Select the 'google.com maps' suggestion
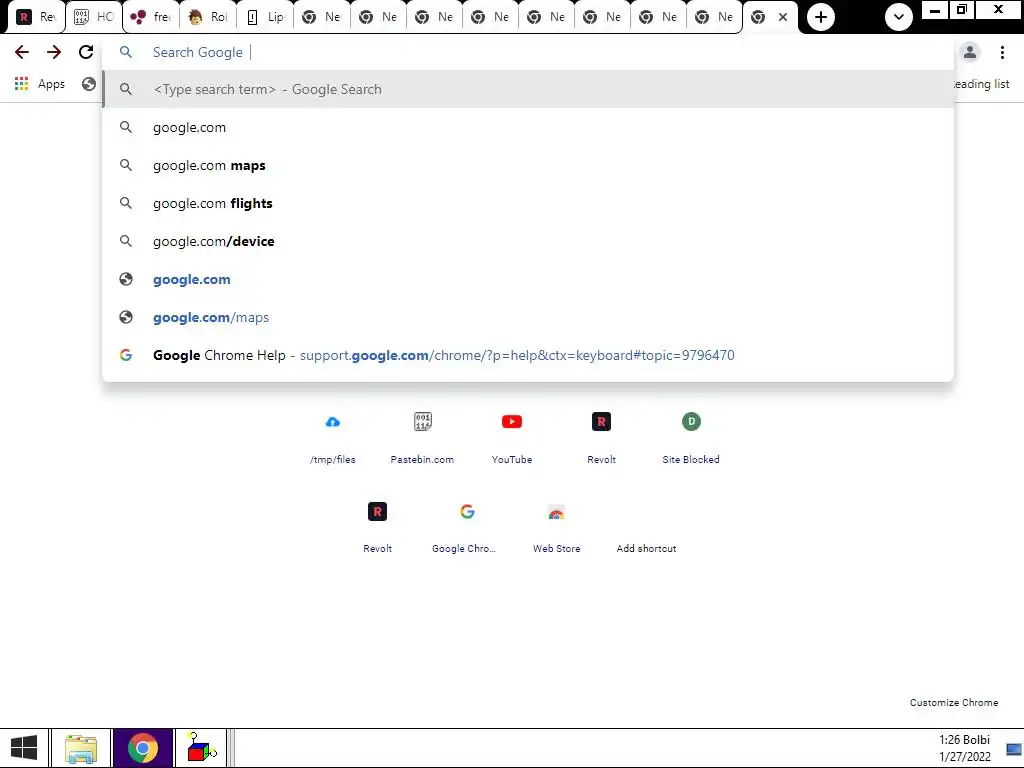This screenshot has height=768, width=1024. click(528, 165)
